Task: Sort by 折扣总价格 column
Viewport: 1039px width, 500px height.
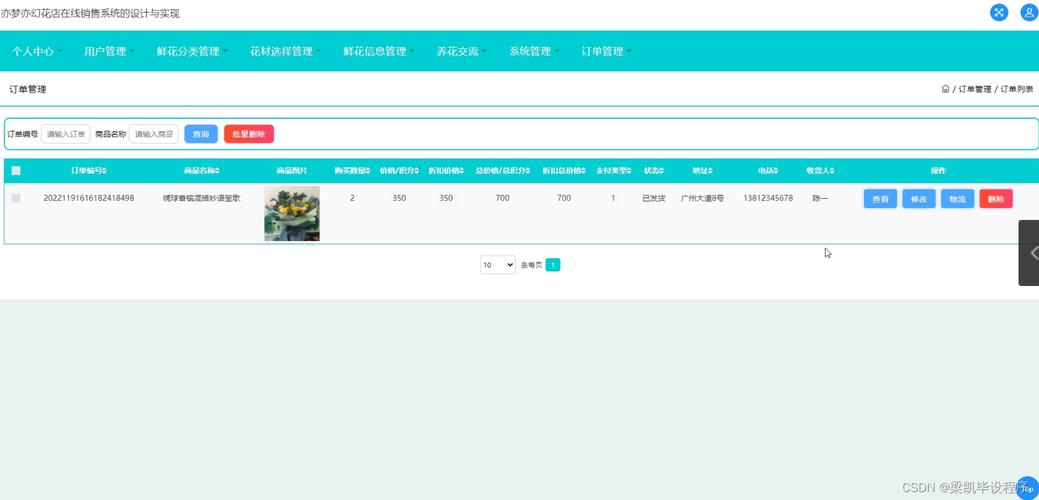Action: [564, 171]
